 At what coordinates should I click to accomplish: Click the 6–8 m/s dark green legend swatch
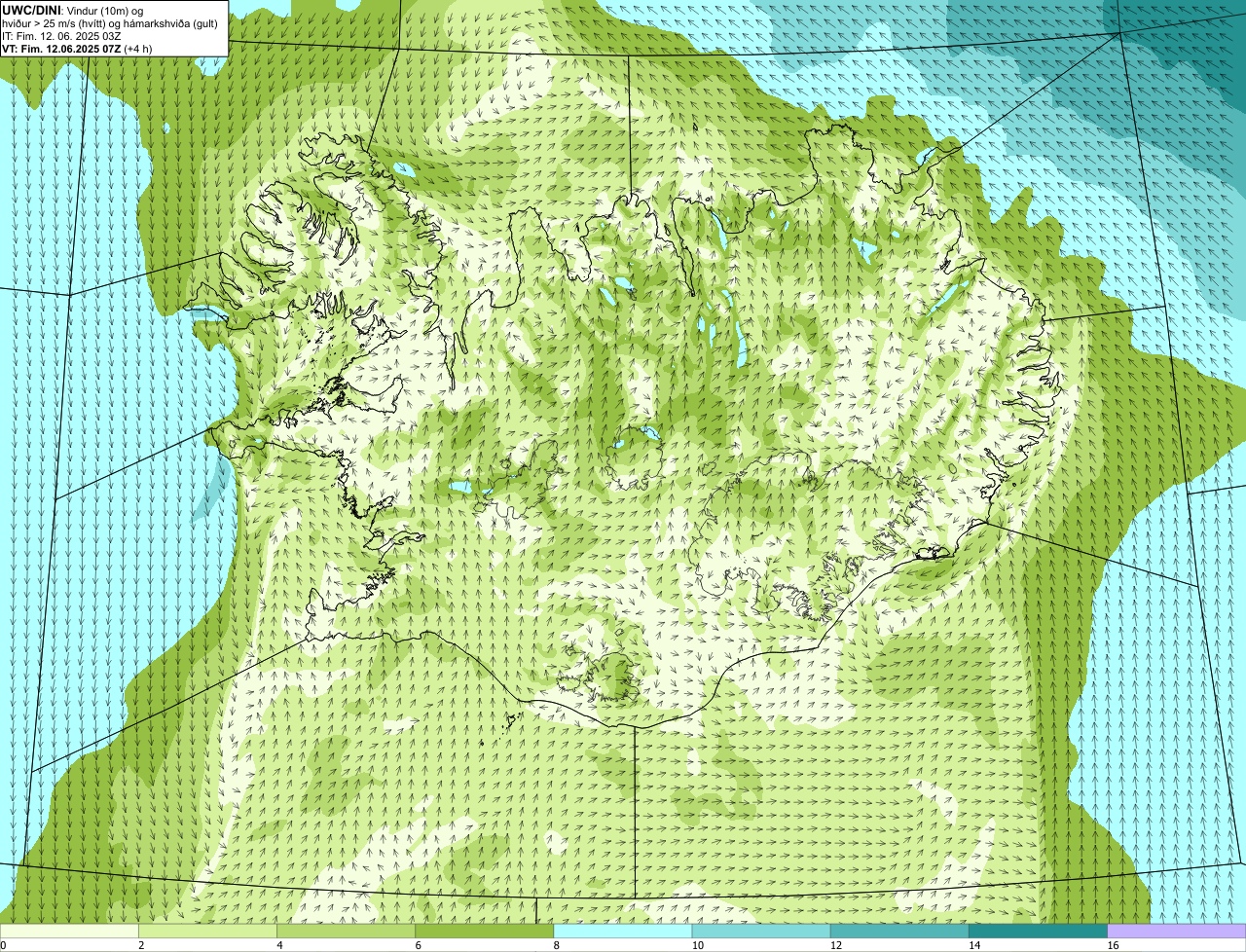point(484,932)
